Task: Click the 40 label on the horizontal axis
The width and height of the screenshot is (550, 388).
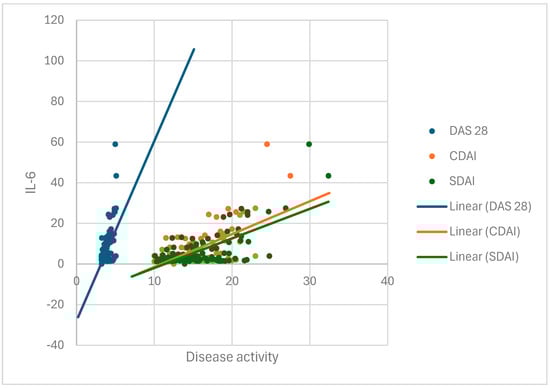Action: (x=387, y=281)
